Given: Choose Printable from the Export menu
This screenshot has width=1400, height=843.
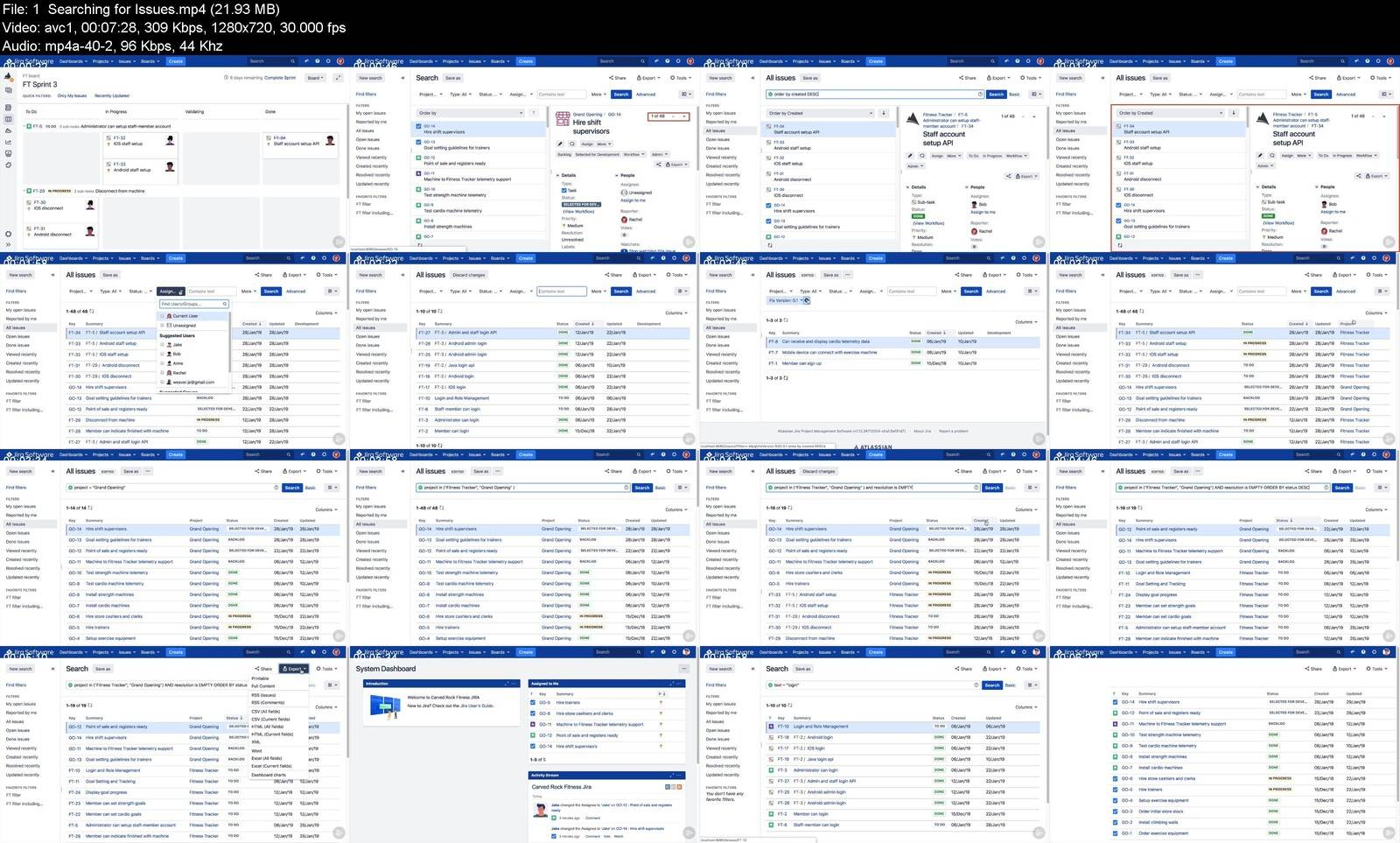Looking at the screenshot, I should click(261, 678).
